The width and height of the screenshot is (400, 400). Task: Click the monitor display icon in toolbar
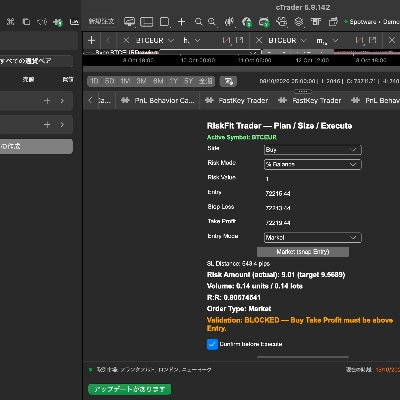click(129, 22)
